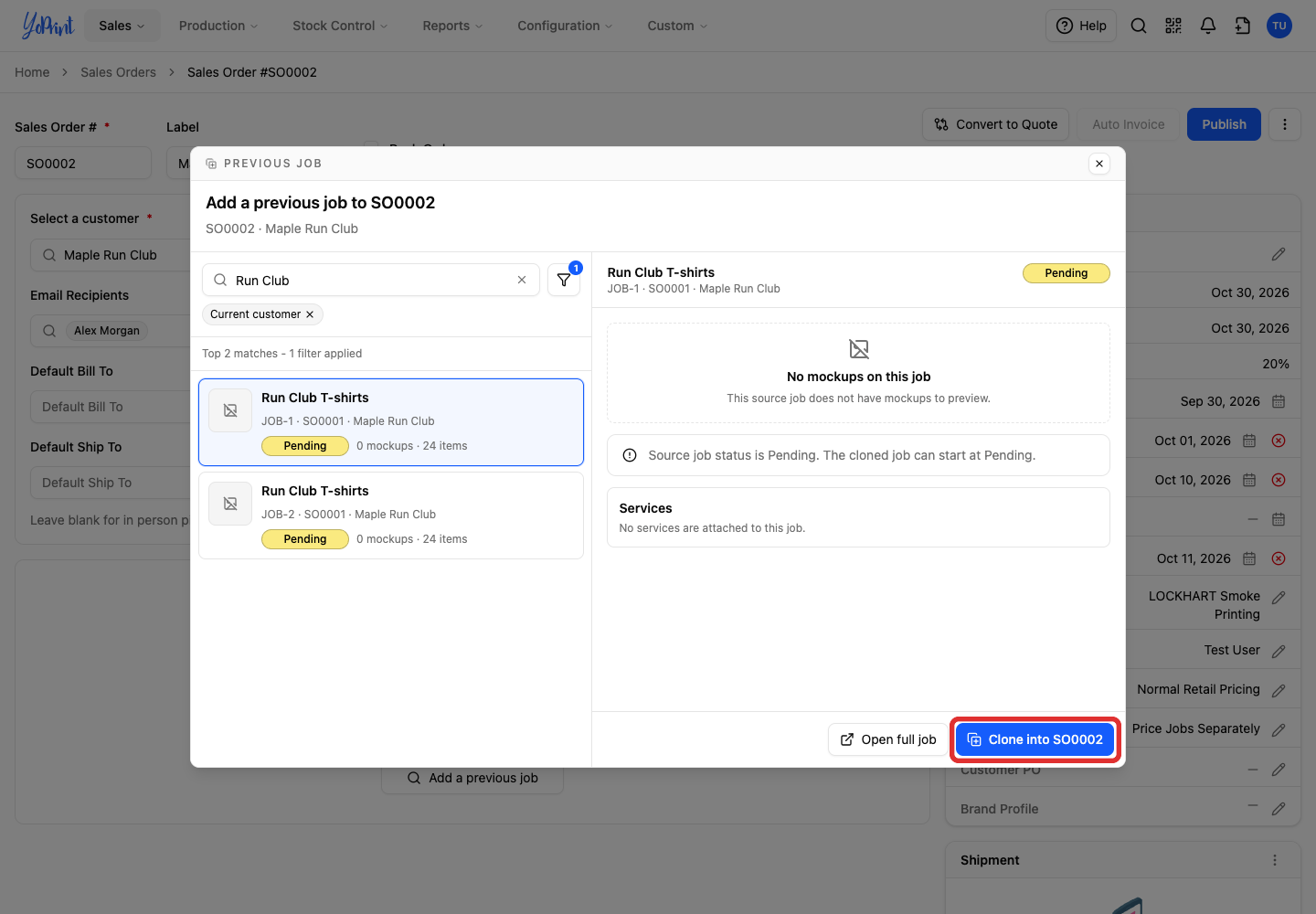This screenshot has width=1316, height=914.
Task: Edit Price Jobs Separately setting
Action: click(1279, 729)
